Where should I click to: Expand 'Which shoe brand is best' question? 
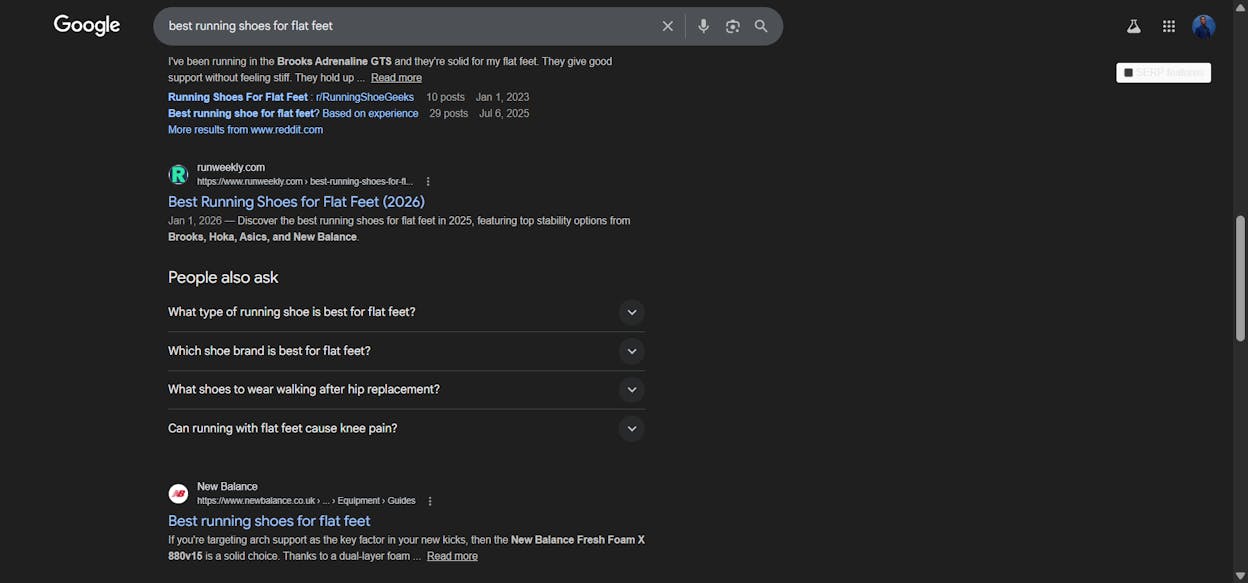coord(406,351)
